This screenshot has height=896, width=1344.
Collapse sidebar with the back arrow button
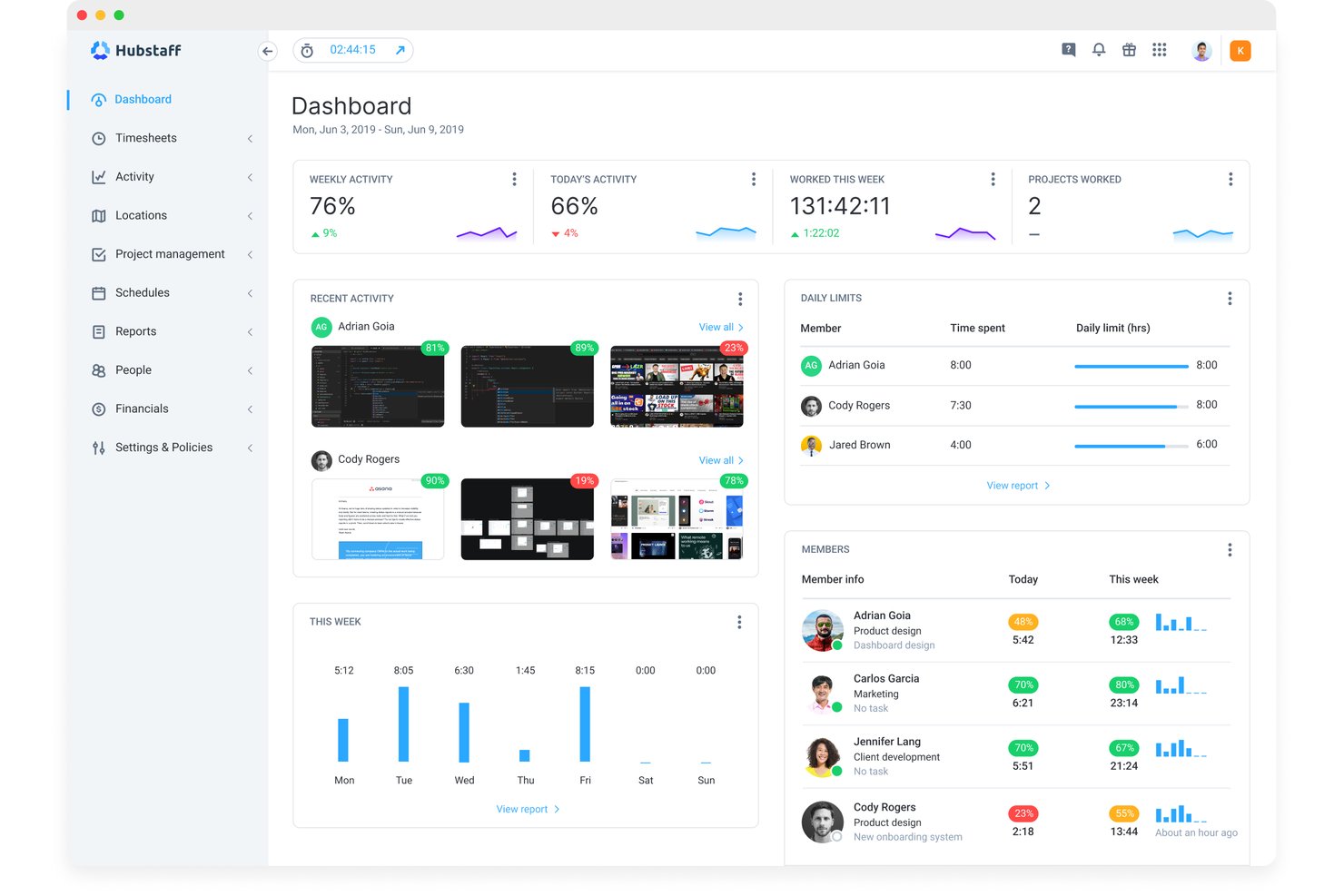coord(267,51)
